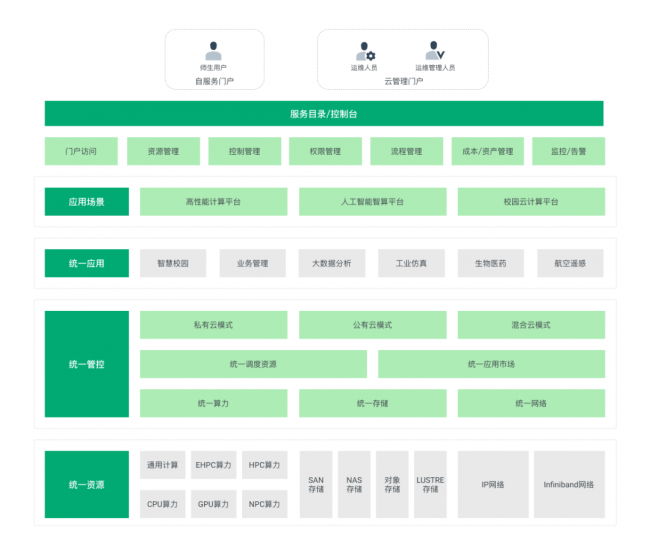Click the 成本/资产管理 block
This screenshot has width=650, height=545.
tap(488, 151)
